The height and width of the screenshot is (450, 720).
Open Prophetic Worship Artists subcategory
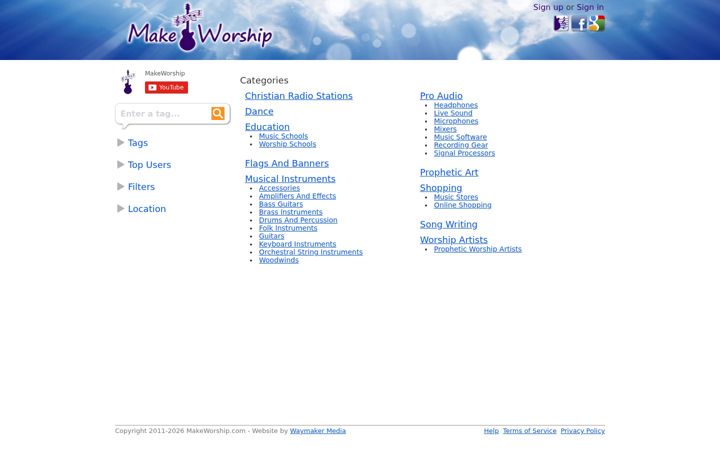(478, 249)
